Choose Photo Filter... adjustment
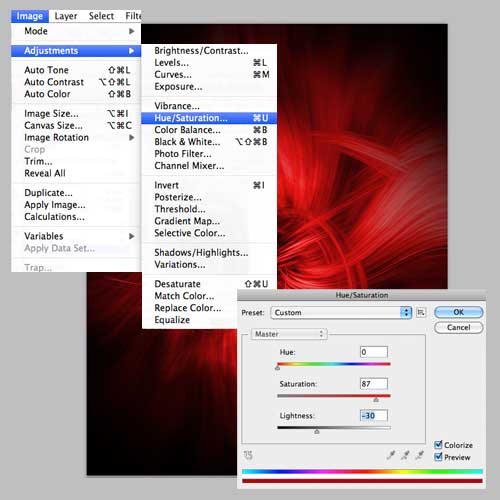This screenshot has height=500, width=500. (209, 154)
